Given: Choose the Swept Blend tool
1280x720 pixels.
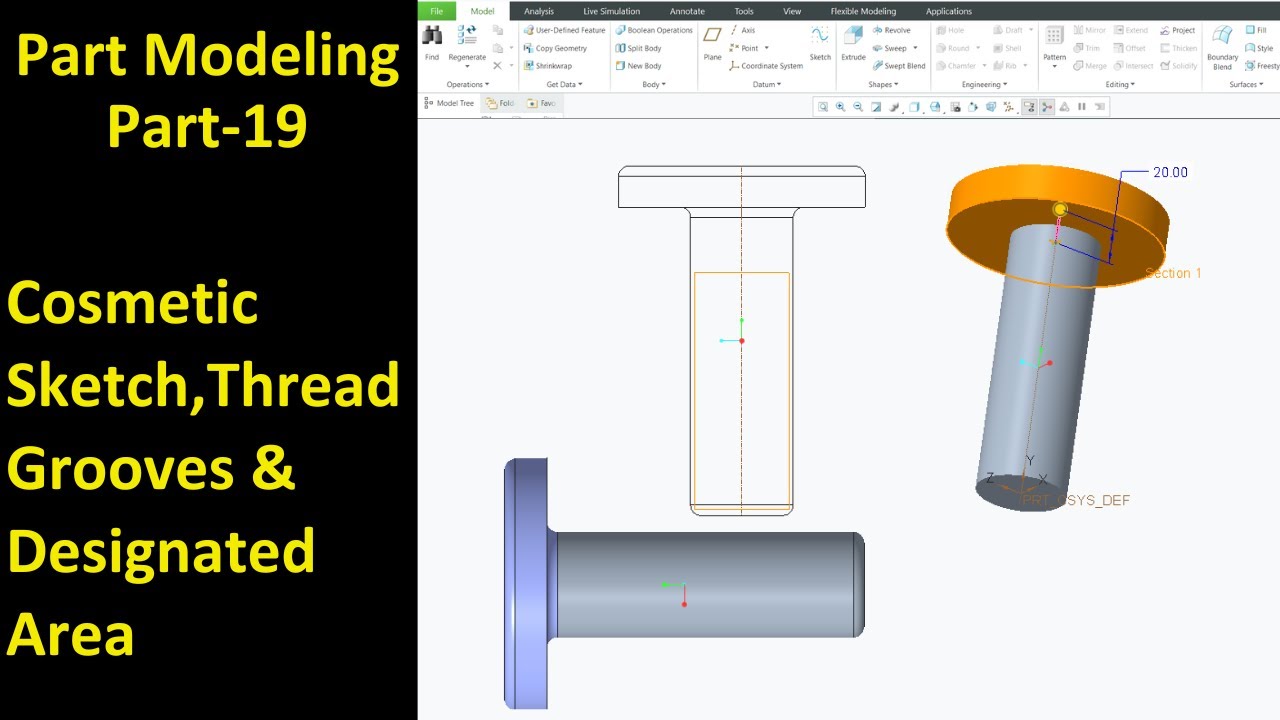Looking at the screenshot, I should pos(899,66).
